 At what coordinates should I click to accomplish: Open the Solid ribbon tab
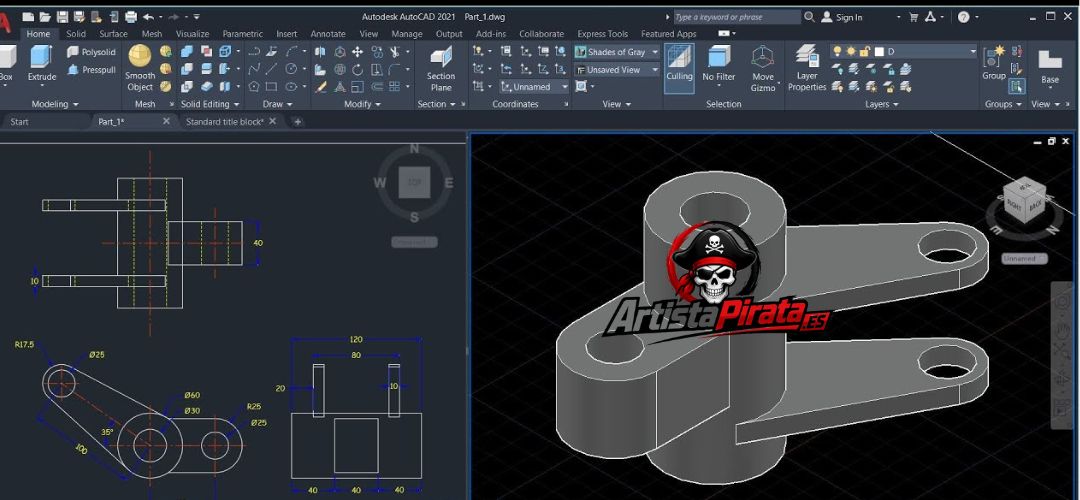pos(76,34)
